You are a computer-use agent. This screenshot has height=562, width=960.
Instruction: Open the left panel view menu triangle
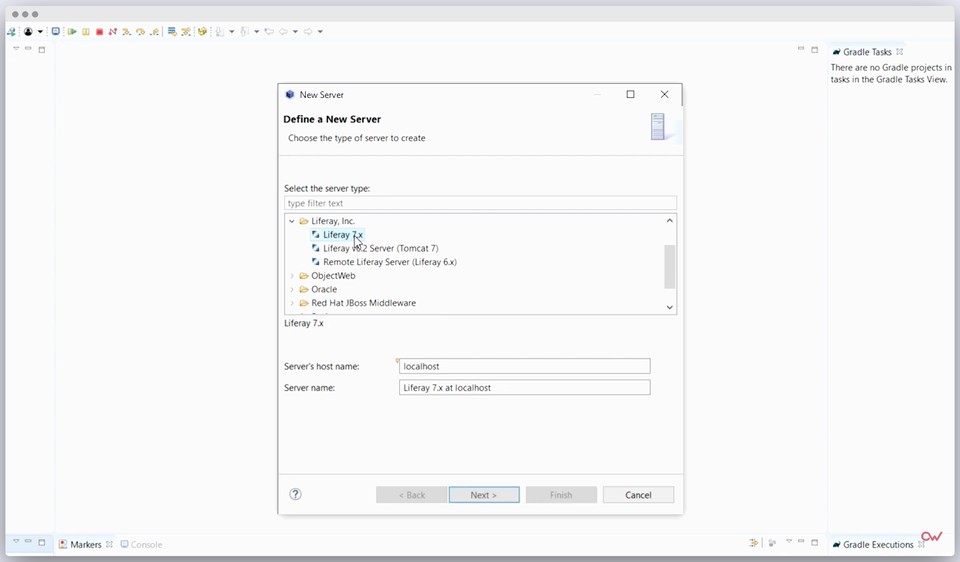coord(16,48)
